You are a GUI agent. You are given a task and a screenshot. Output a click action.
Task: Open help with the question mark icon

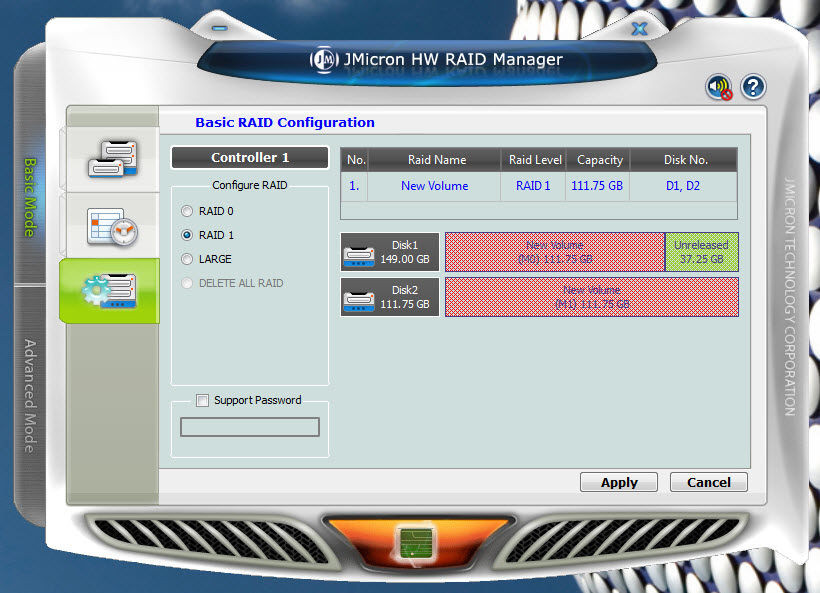(x=753, y=87)
